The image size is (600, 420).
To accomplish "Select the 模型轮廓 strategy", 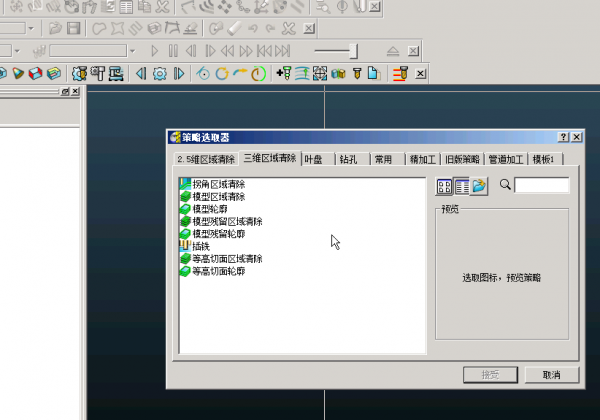I will pos(204,209).
